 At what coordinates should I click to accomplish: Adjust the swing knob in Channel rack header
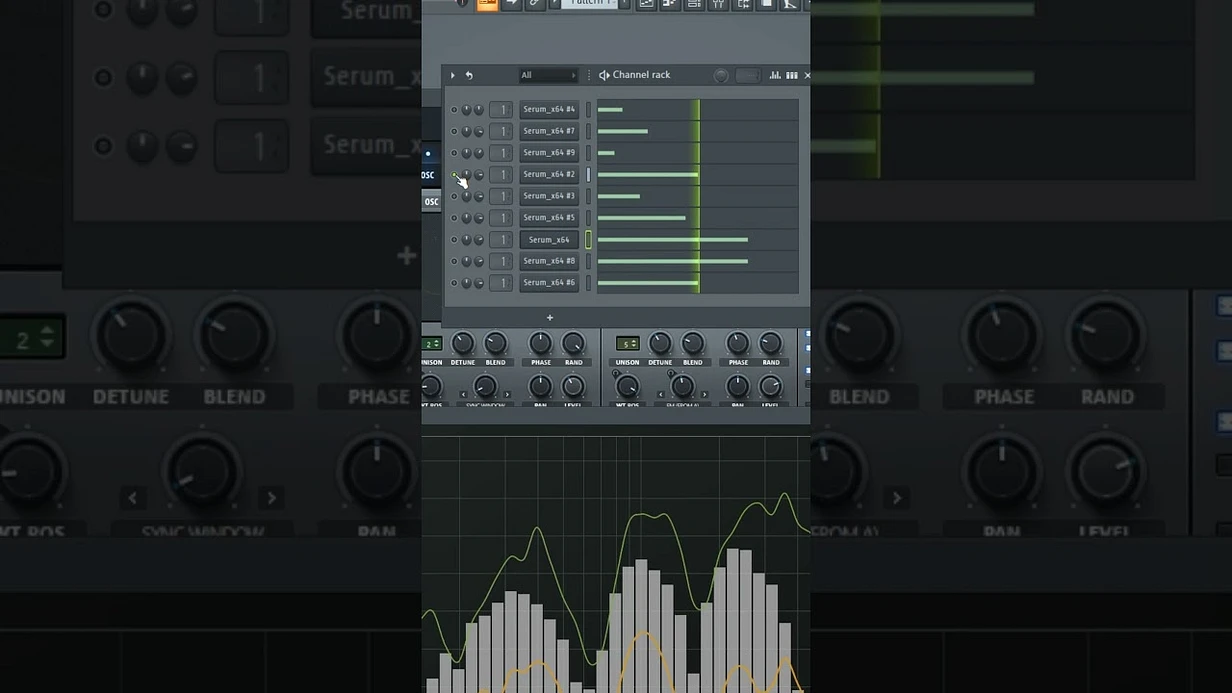click(x=721, y=75)
